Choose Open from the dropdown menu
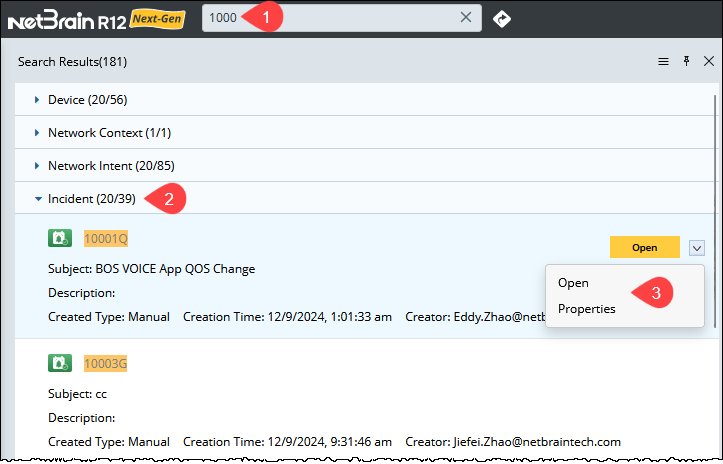723x464 pixels. (573, 283)
